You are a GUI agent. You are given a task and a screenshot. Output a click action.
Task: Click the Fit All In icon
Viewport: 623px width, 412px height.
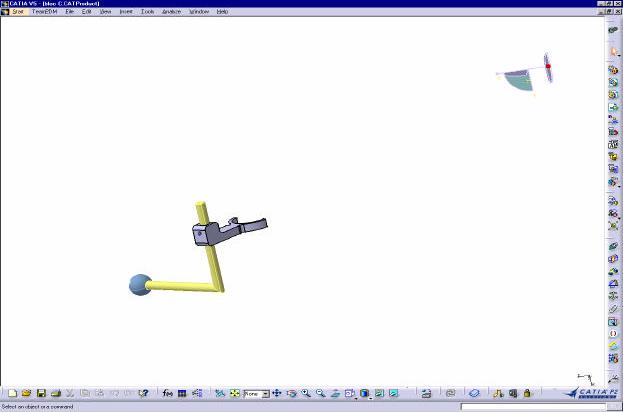234,394
